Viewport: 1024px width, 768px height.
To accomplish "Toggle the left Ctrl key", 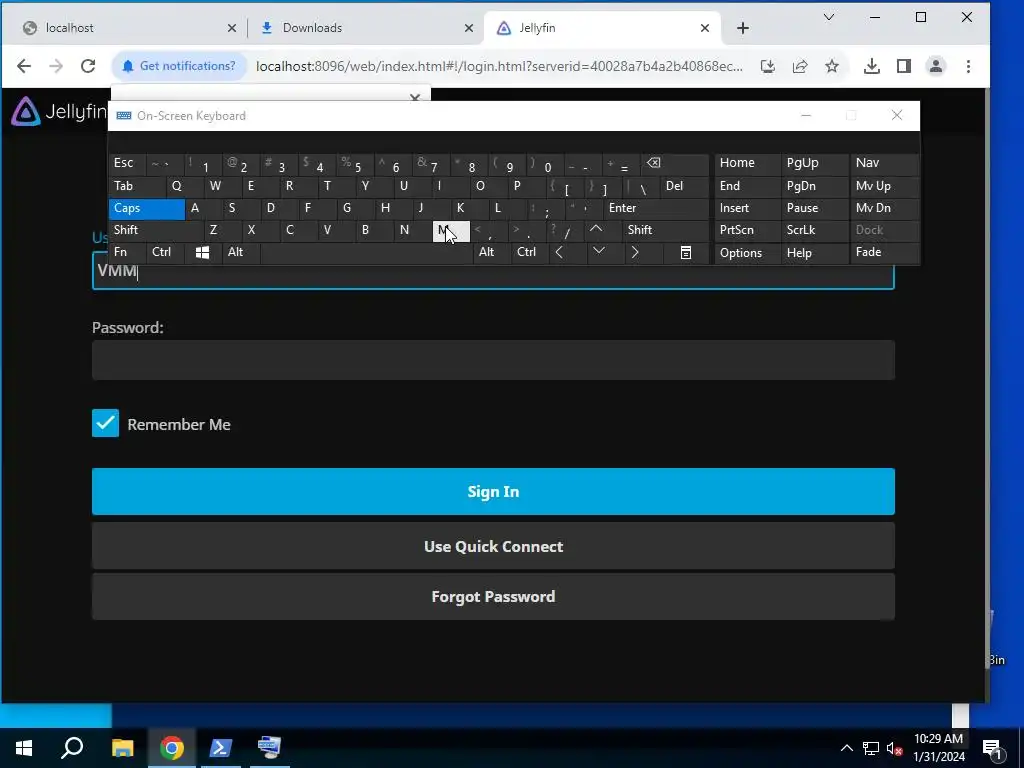I will coord(166,252).
